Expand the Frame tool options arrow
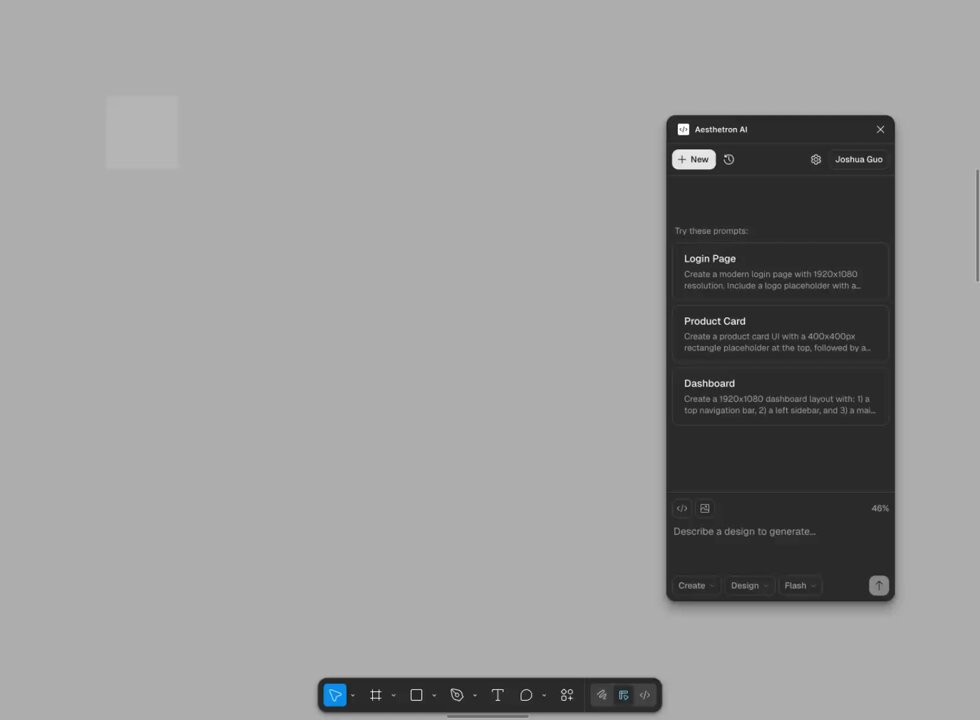This screenshot has width=980, height=720. (394, 696)
